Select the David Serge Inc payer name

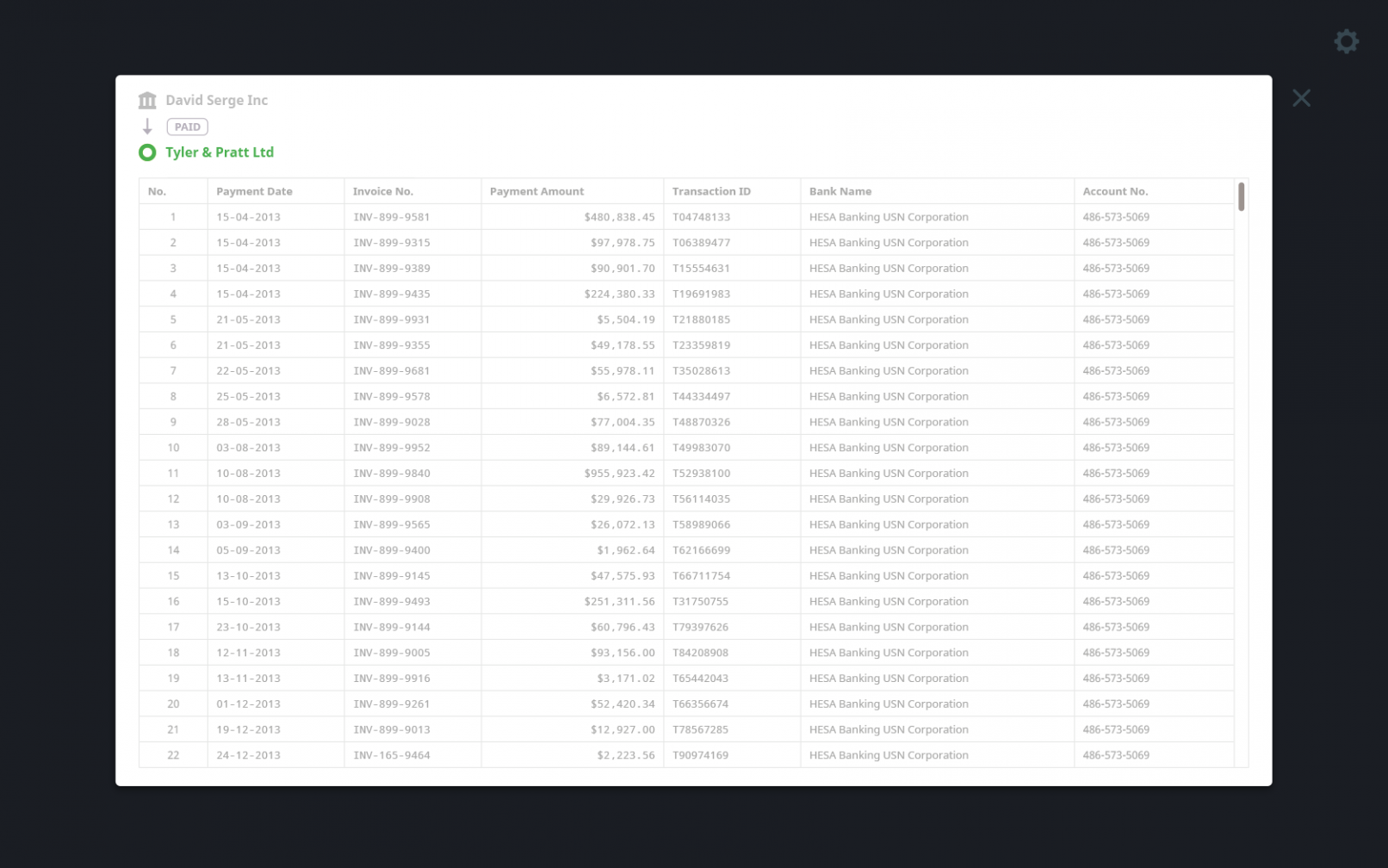(216, 101)
